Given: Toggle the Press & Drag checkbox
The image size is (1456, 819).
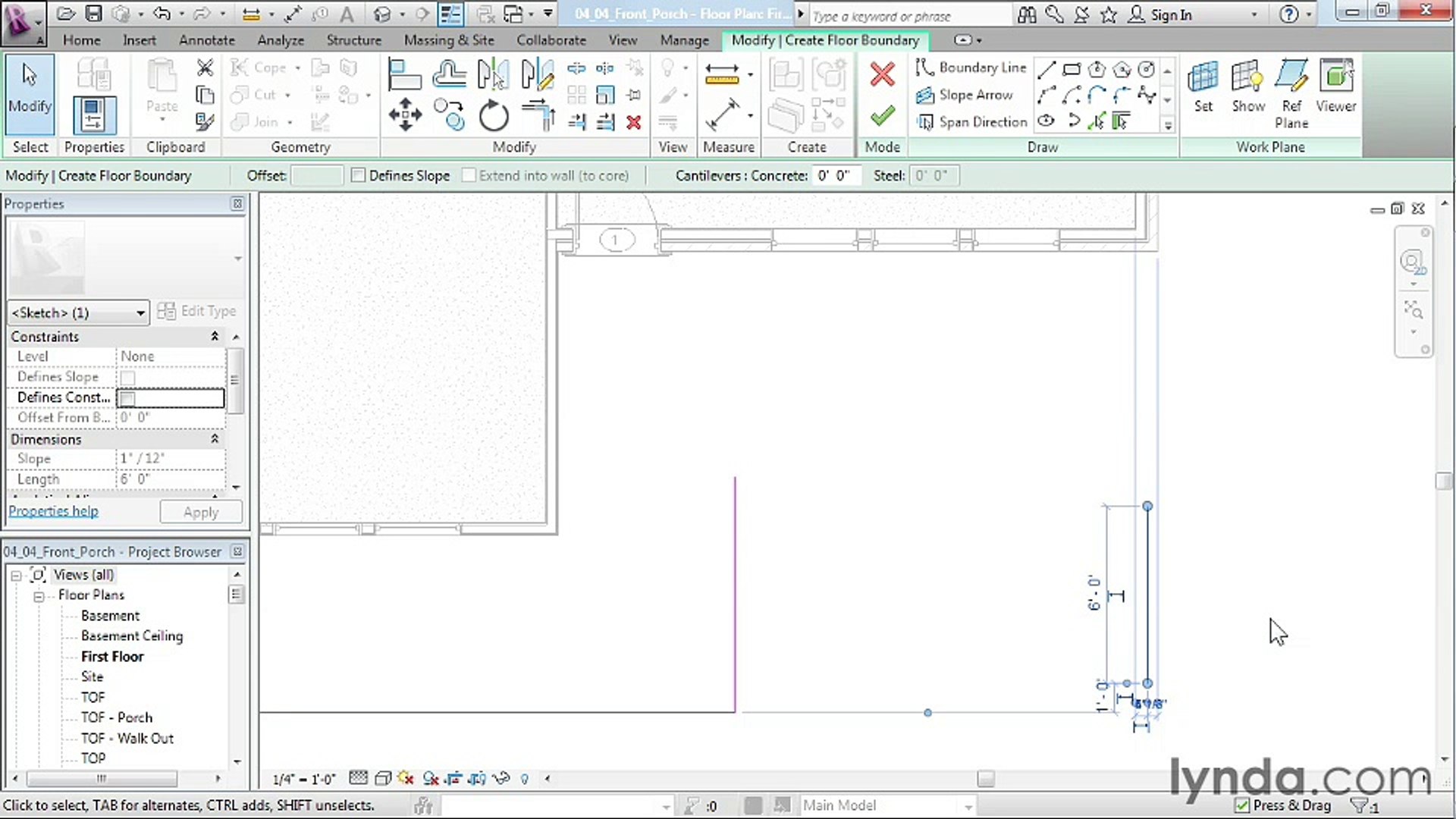Looking at the screenshot, I should [x=1242, y=805].
